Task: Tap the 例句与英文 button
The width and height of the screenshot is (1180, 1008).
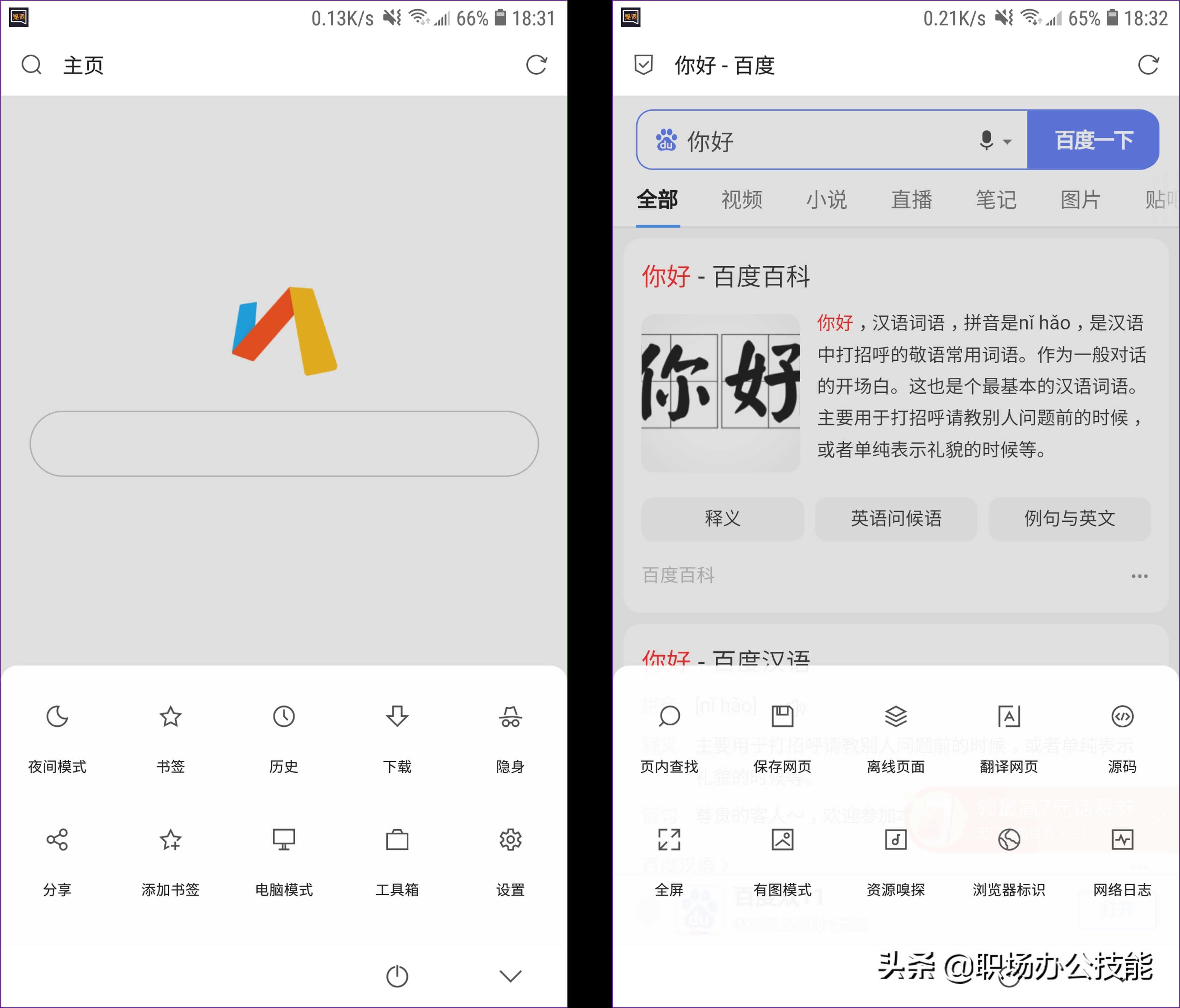Action: click(x=1069, y=519)
